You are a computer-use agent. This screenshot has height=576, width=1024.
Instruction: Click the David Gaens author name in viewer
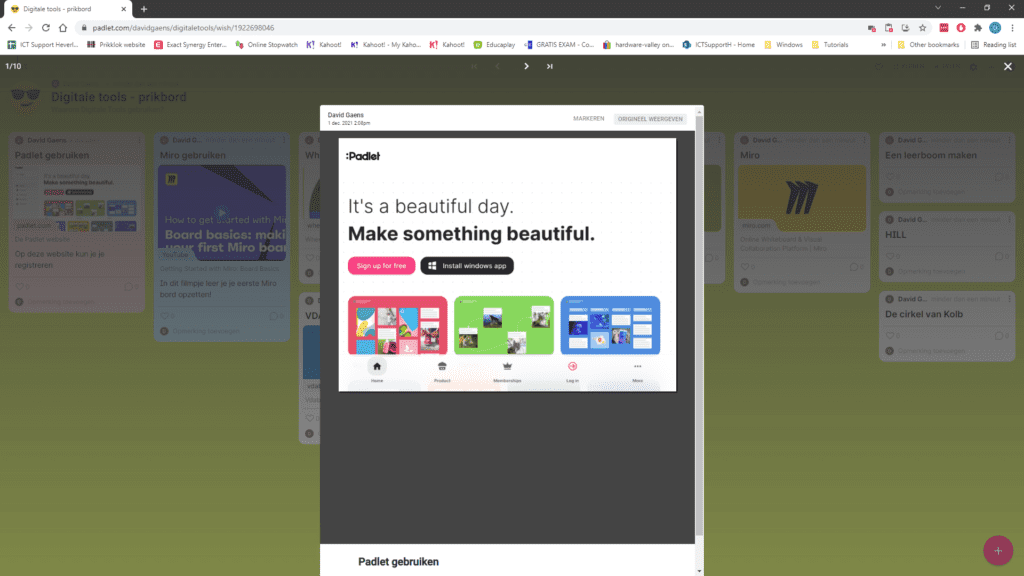pyautogui.click(x=345, y=115)
